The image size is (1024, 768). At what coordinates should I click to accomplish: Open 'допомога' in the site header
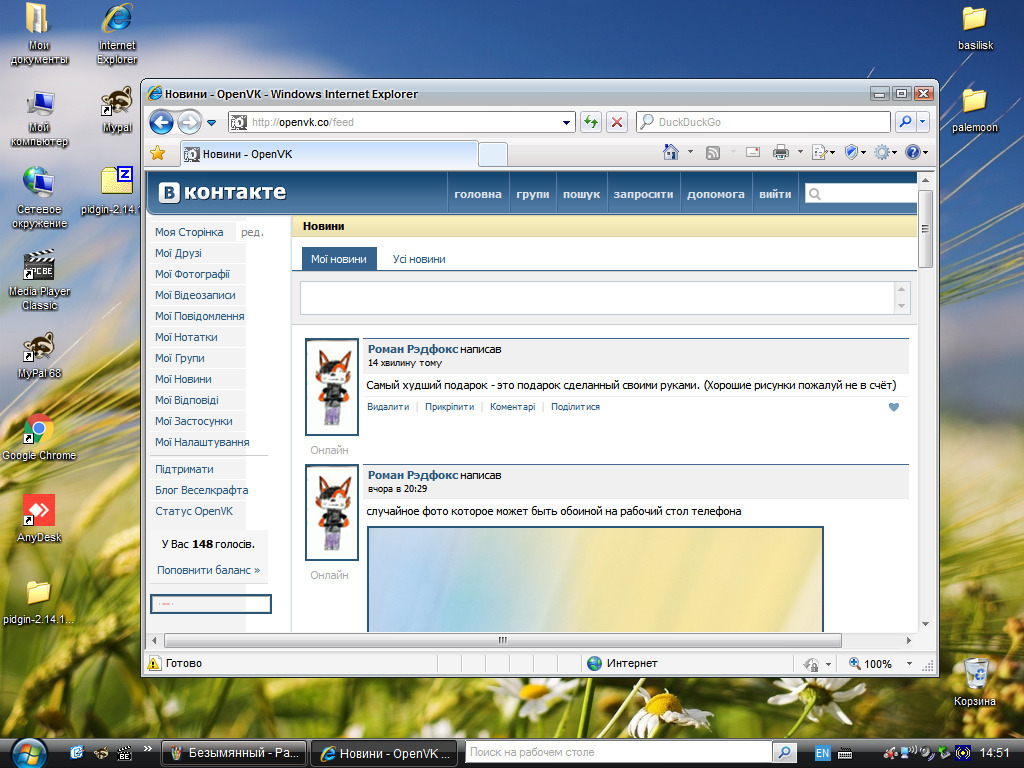(716, 194)
